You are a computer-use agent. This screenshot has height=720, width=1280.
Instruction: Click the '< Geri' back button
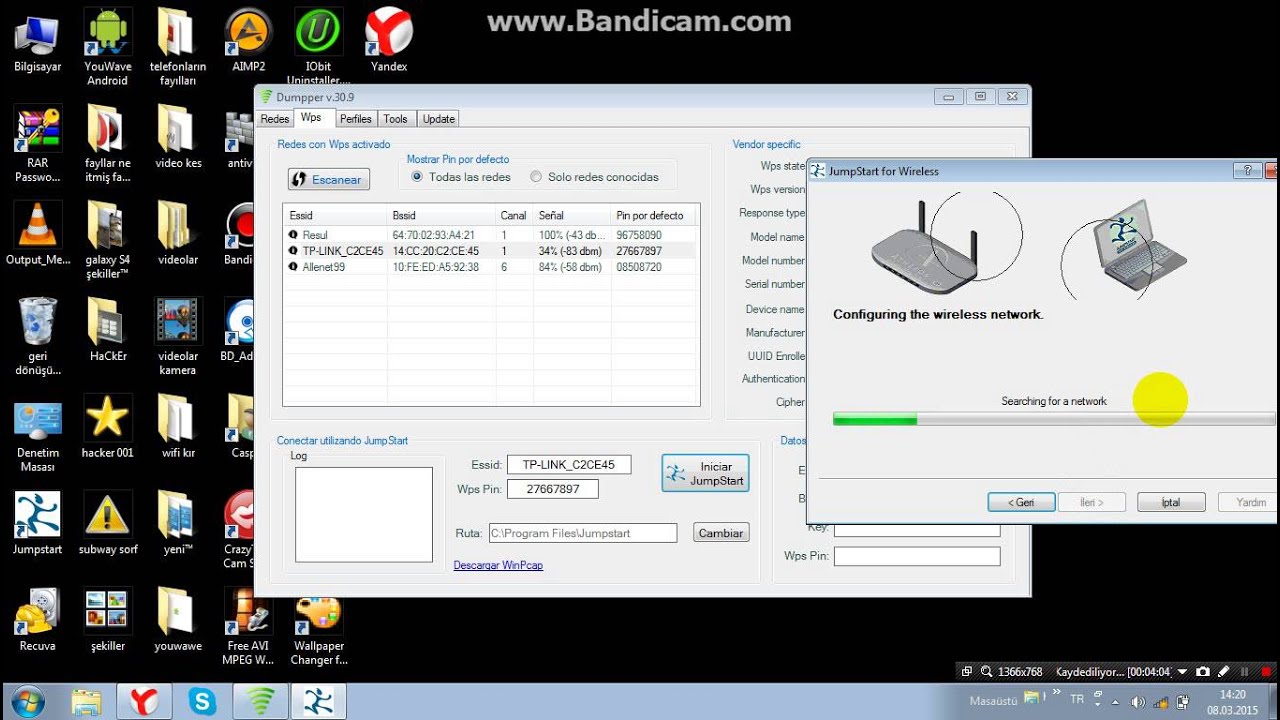[x=1022, y=502]
